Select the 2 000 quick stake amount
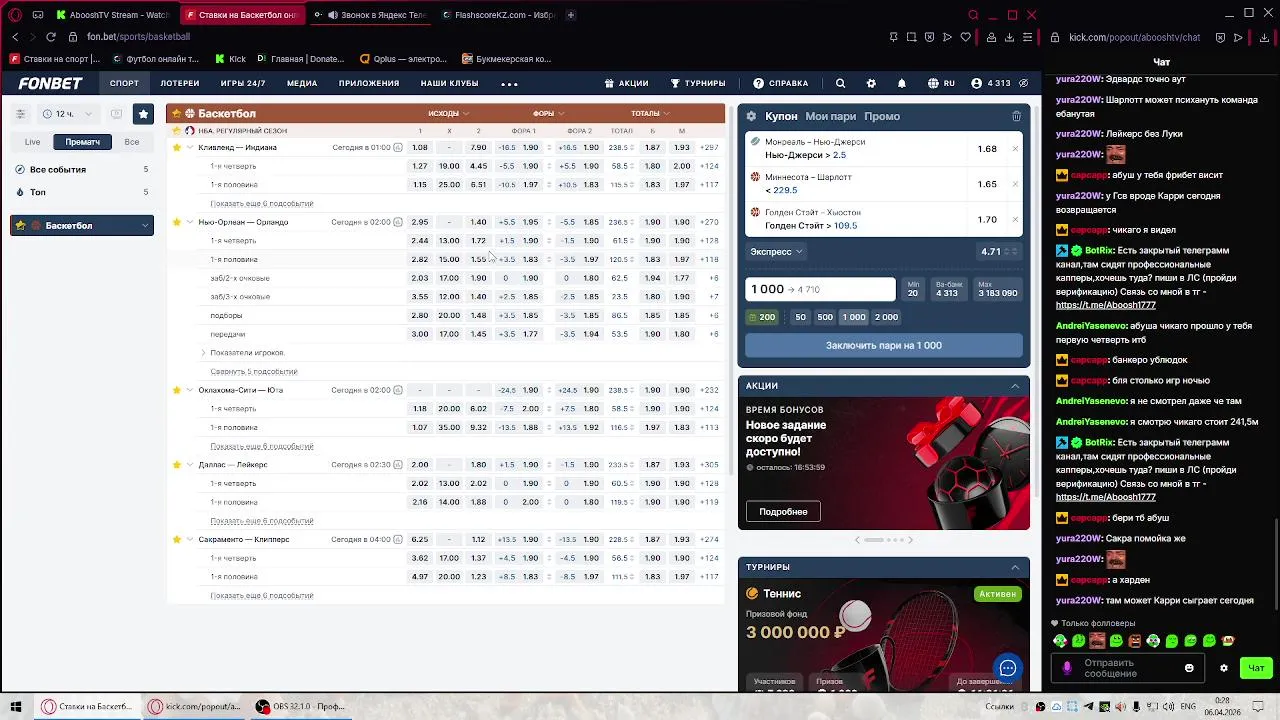This screenshot has height=720, width=1280. tap(886, 317)
